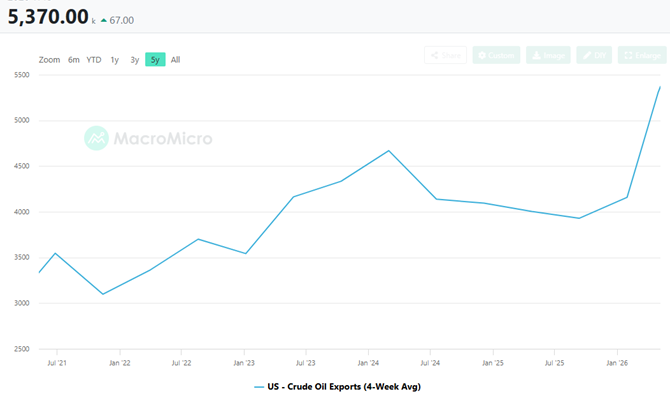Click the pencil icon in DIY button
The image size is (670, 396).
point(587,56)
